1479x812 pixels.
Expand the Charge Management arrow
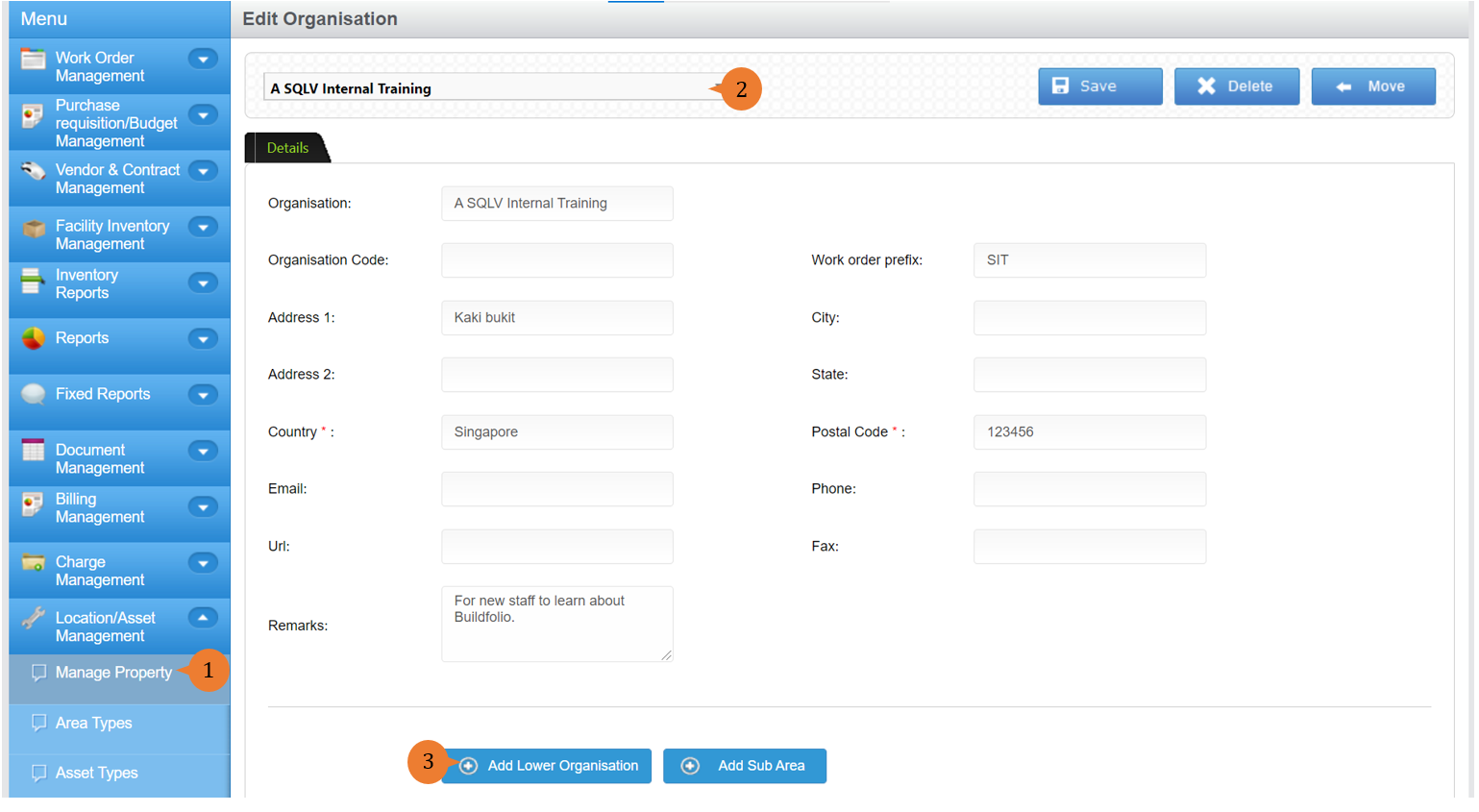[203, 562]
